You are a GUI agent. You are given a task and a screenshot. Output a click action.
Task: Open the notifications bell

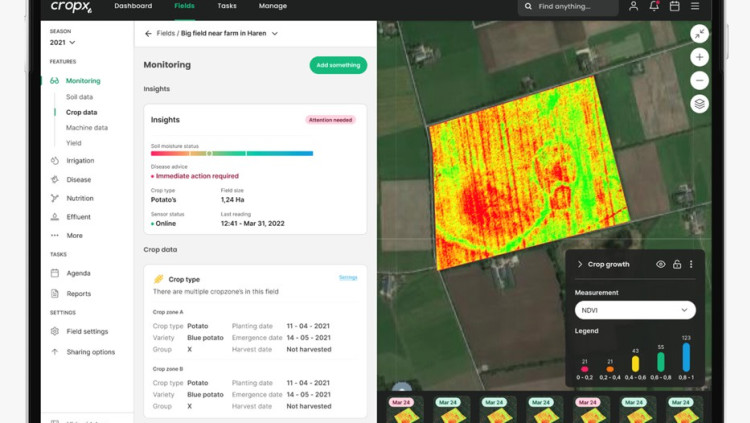tap(654, 6)
